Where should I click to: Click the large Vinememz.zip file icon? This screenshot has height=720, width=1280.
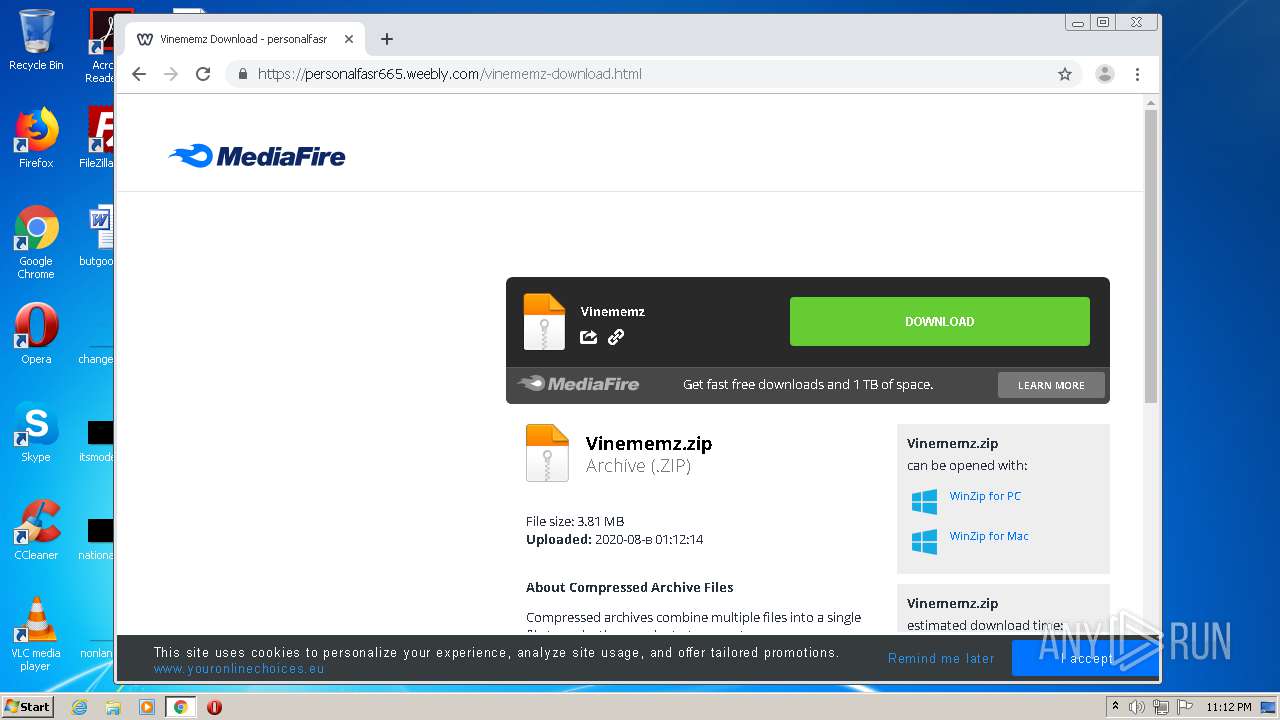(547, 453)
